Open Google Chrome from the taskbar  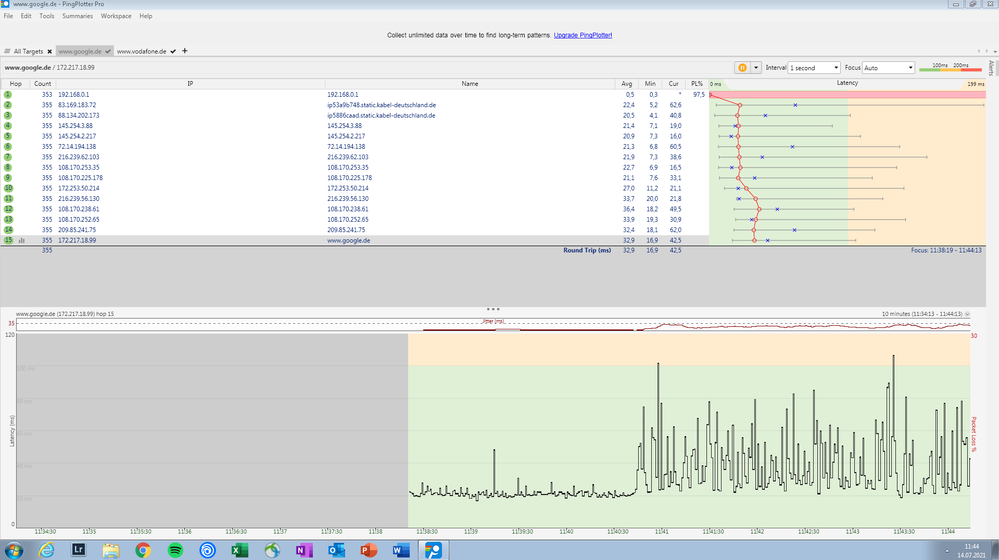coord(143,550)
